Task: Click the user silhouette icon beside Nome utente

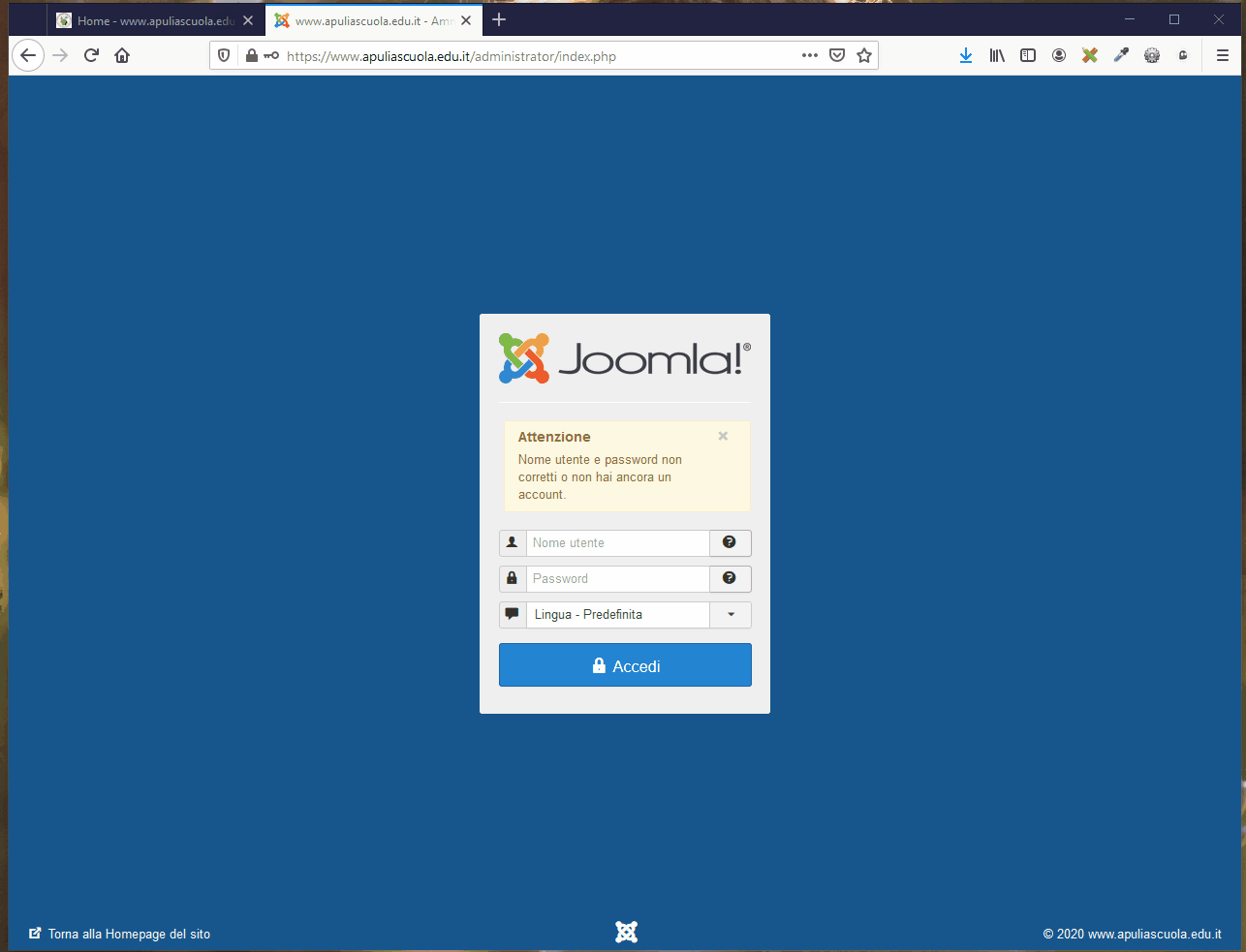Action: (x=513, y=542)
